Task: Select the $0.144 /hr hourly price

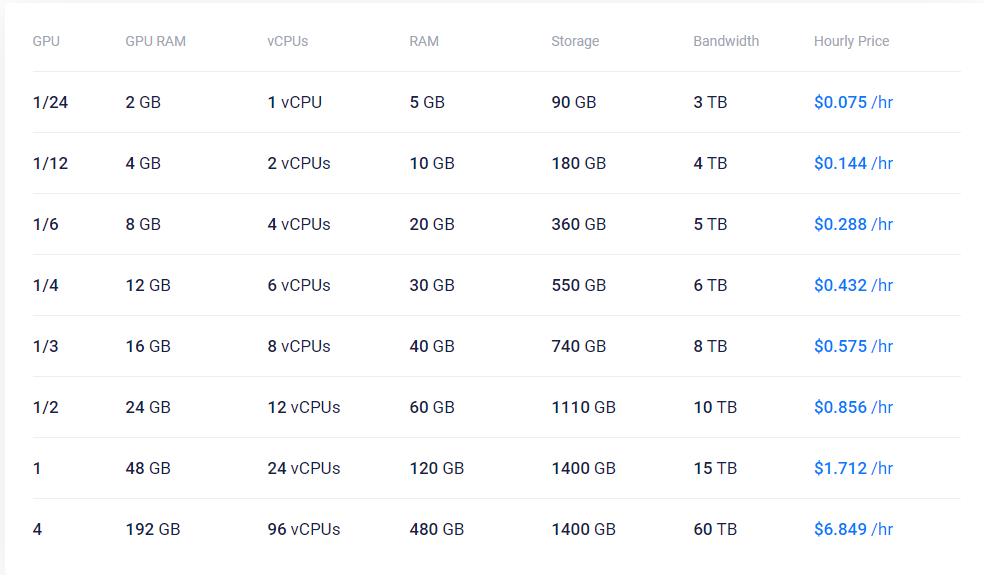Action: pos(853,163)
